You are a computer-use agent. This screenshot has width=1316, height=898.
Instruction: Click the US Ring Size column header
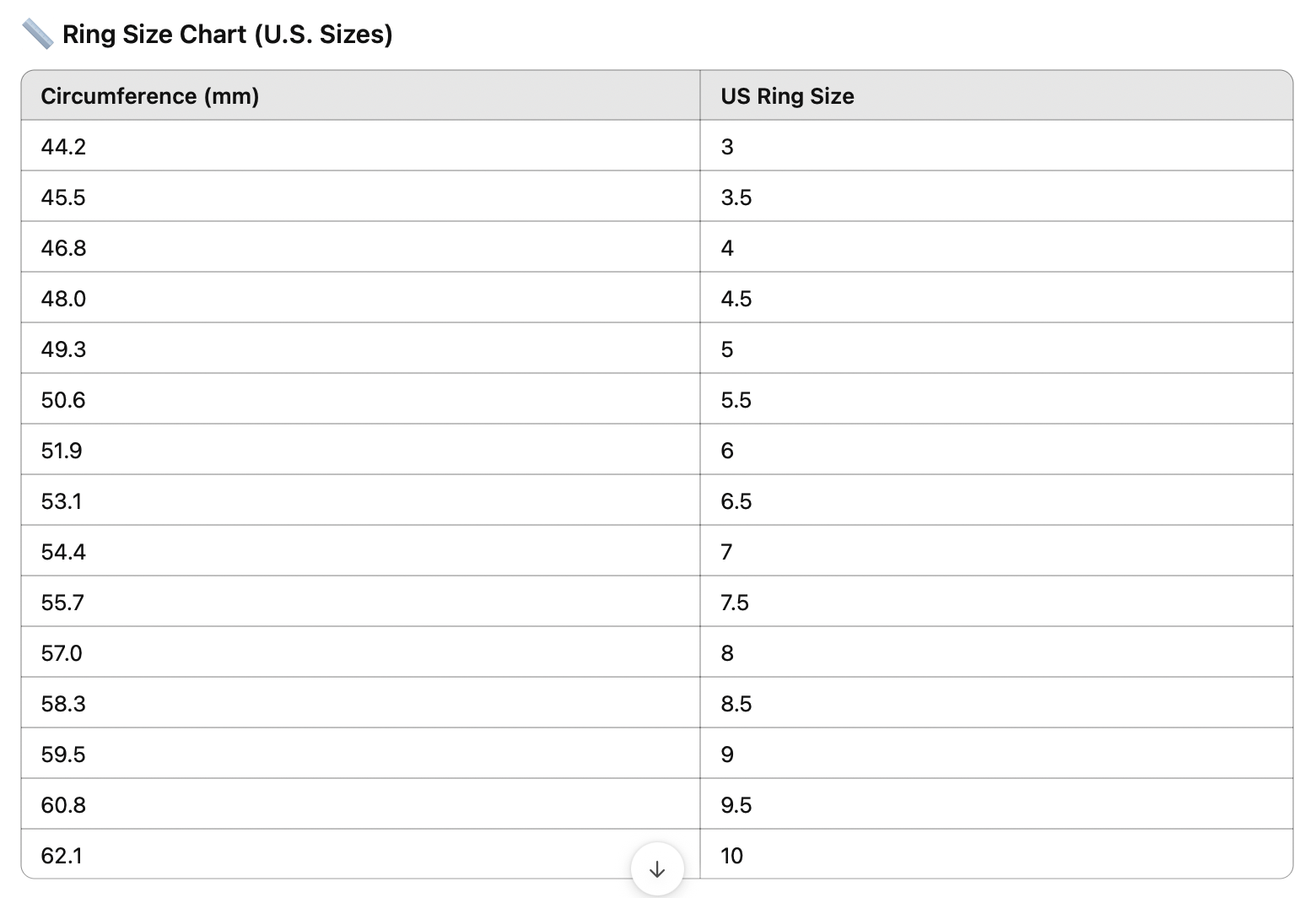(787, 96)
